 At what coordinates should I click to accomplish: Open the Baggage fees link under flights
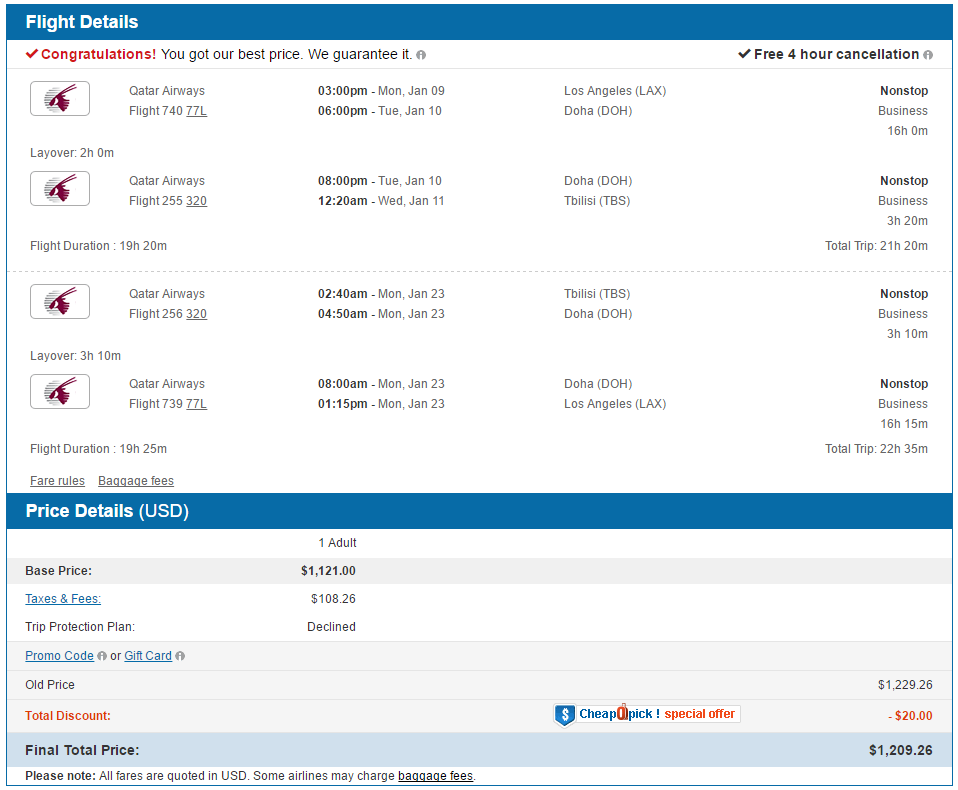point(136,481)
